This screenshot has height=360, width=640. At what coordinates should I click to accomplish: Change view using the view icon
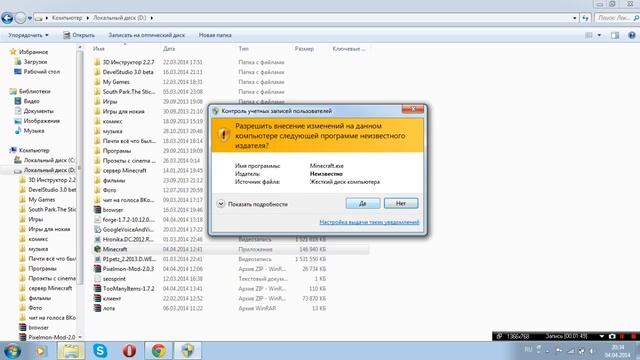[x=589, y=36]
